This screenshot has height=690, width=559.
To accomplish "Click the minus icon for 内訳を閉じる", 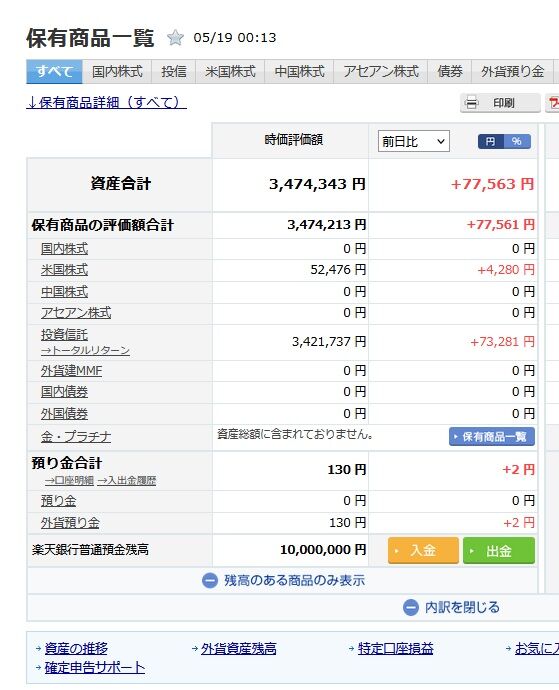I will [x=411, y=608].
